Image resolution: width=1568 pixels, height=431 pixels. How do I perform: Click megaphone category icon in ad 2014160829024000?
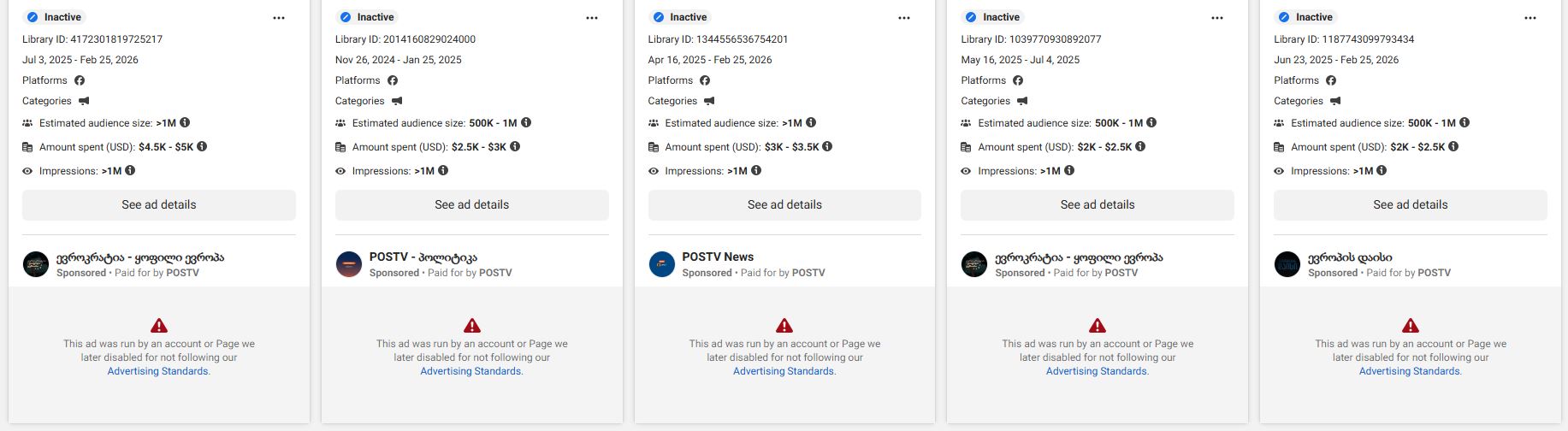click(397, 101)
